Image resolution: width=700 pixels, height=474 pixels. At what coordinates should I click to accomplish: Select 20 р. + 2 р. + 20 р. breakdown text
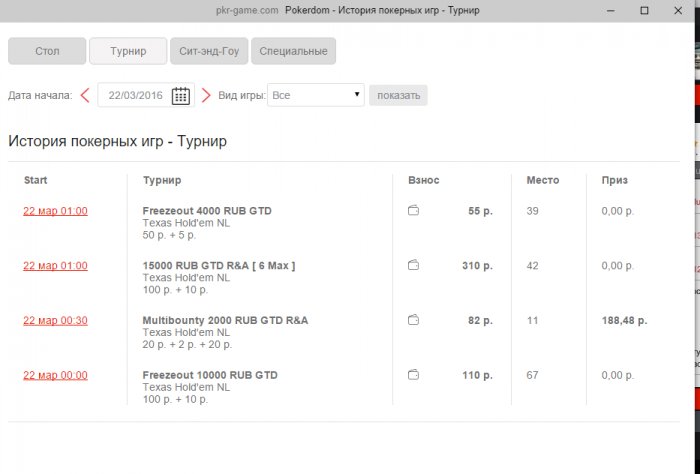(187, 345)
